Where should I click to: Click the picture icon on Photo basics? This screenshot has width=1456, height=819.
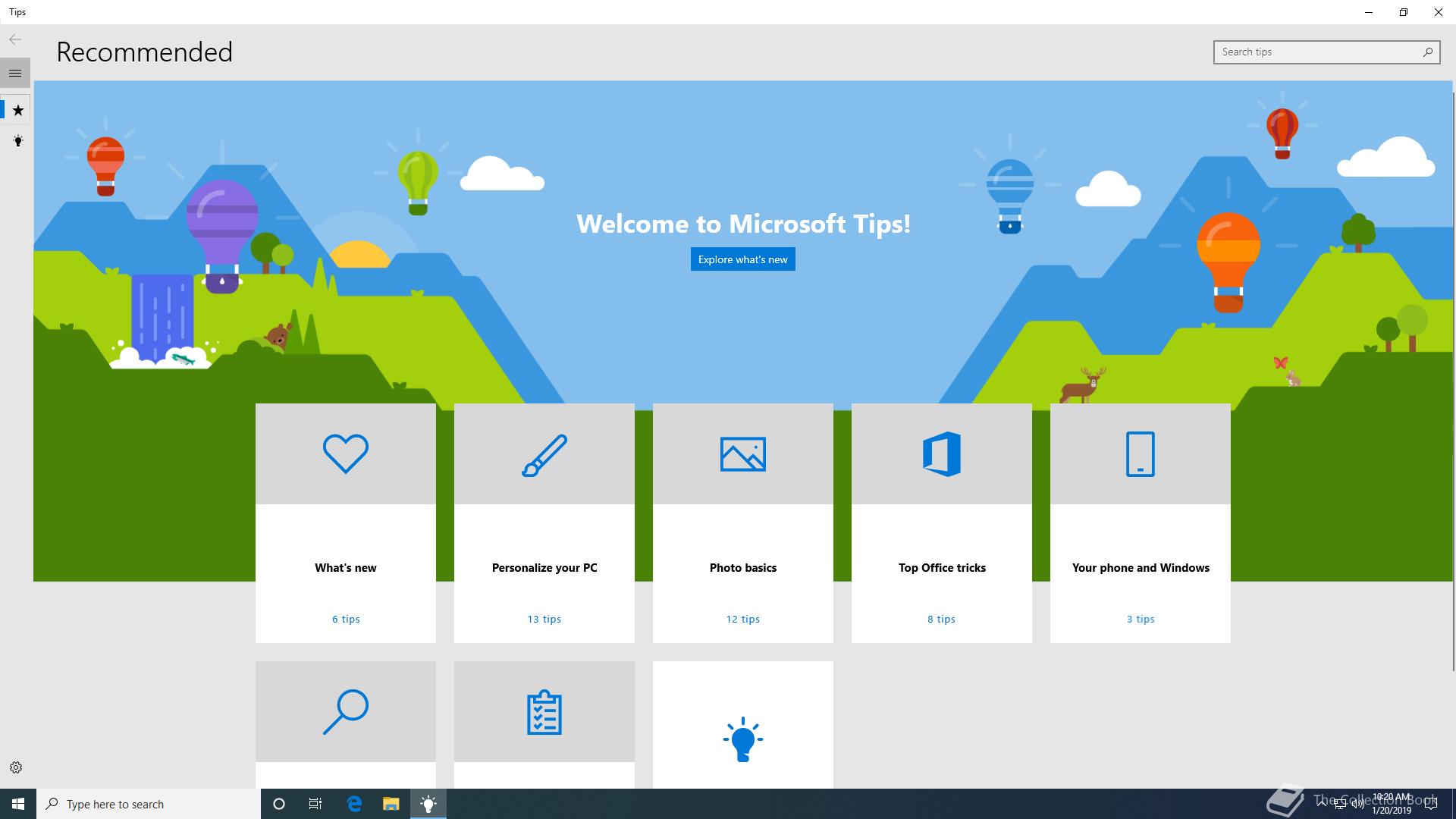743,454
